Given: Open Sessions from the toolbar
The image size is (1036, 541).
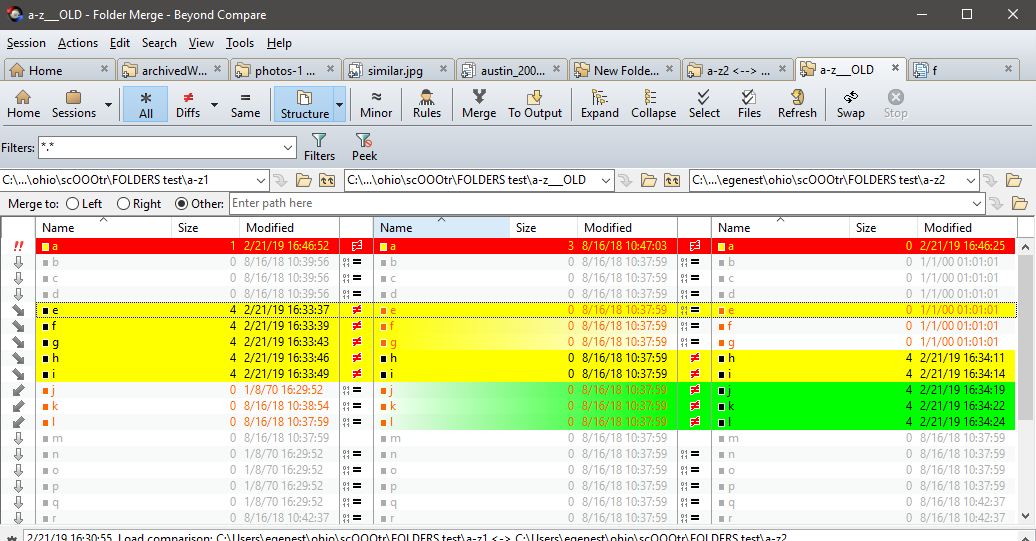Looking at the screenshot, I should point(73,104).
